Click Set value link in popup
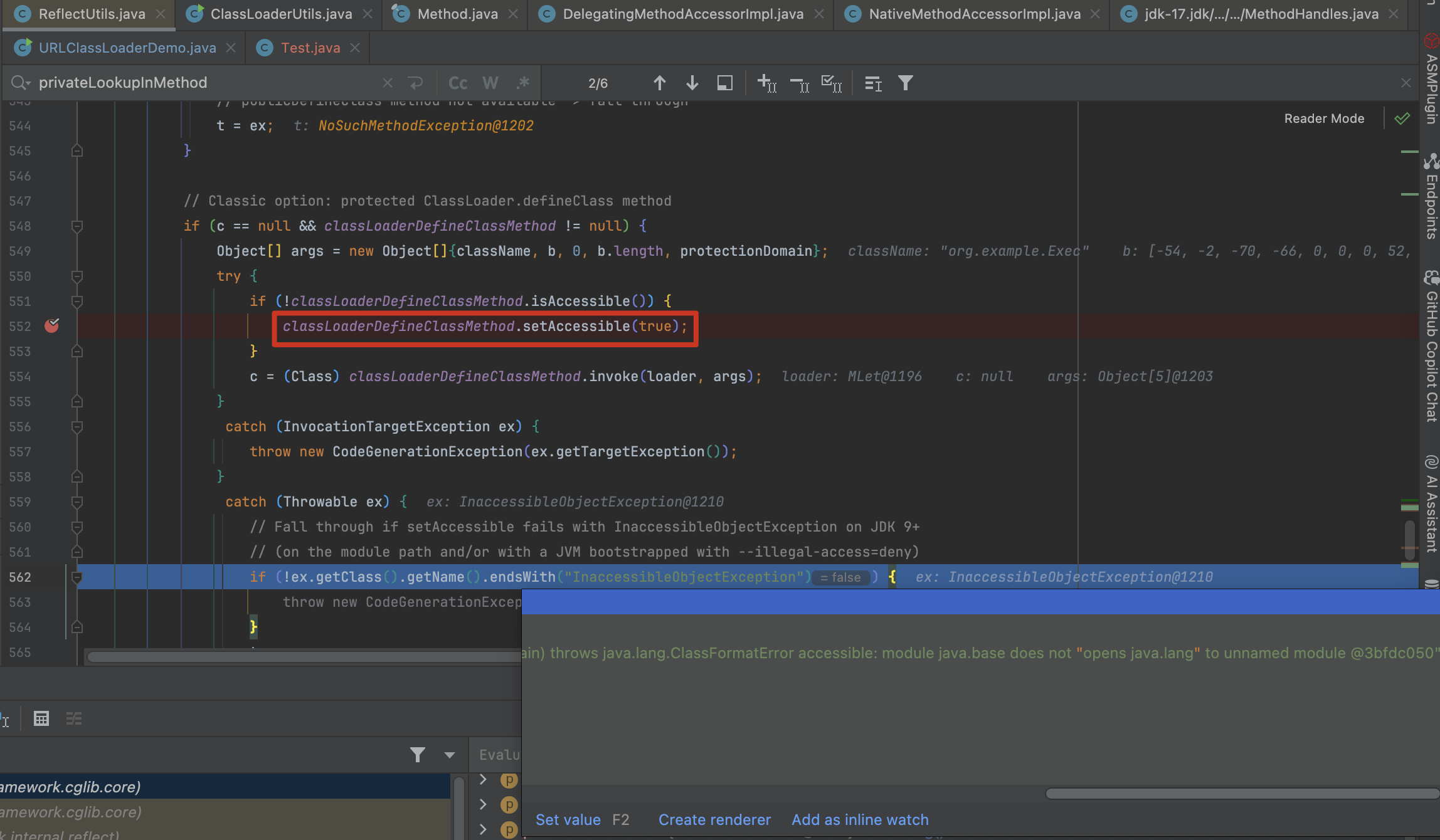 click(568, 819)
